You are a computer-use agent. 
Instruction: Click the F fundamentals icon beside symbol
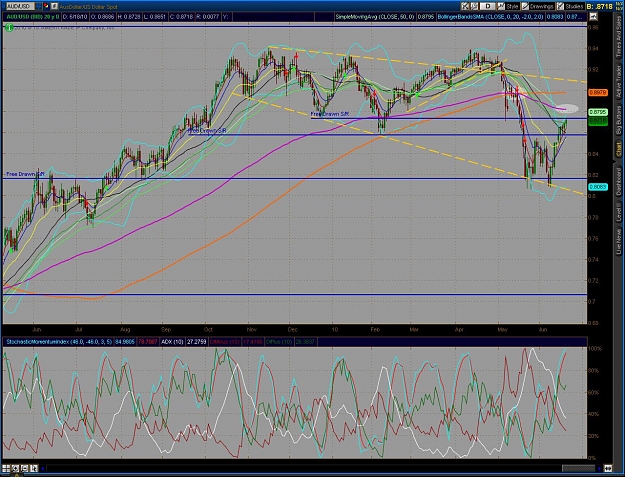pos(54,6)
